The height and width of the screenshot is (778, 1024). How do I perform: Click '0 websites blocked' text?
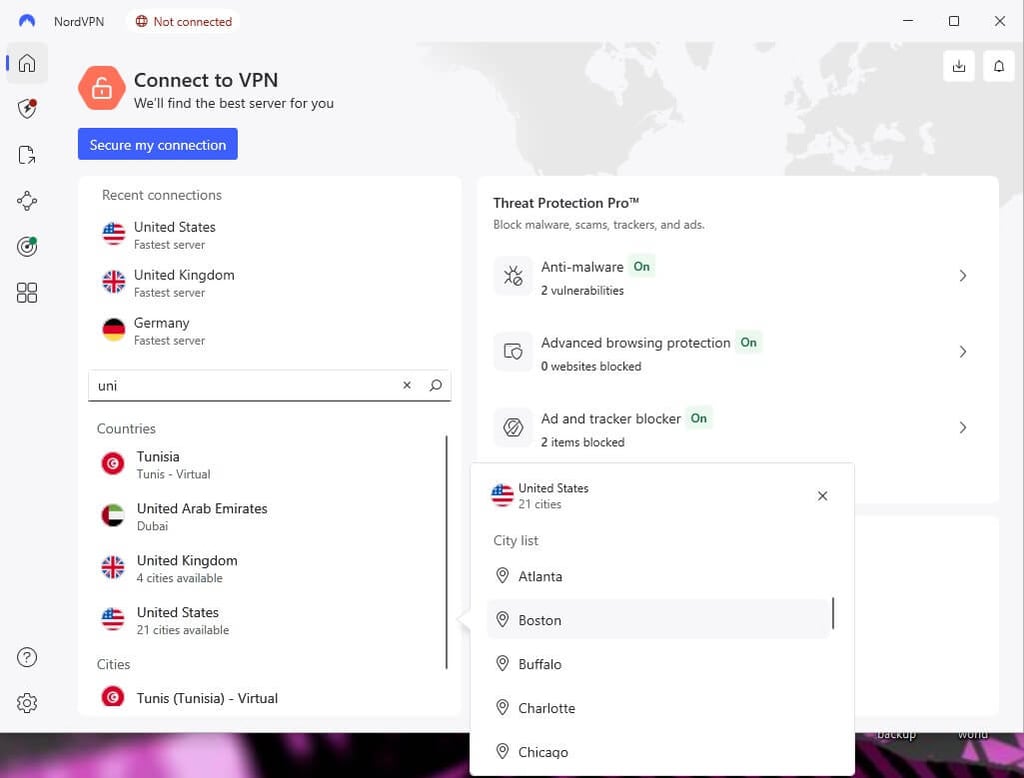pos(591,366)
